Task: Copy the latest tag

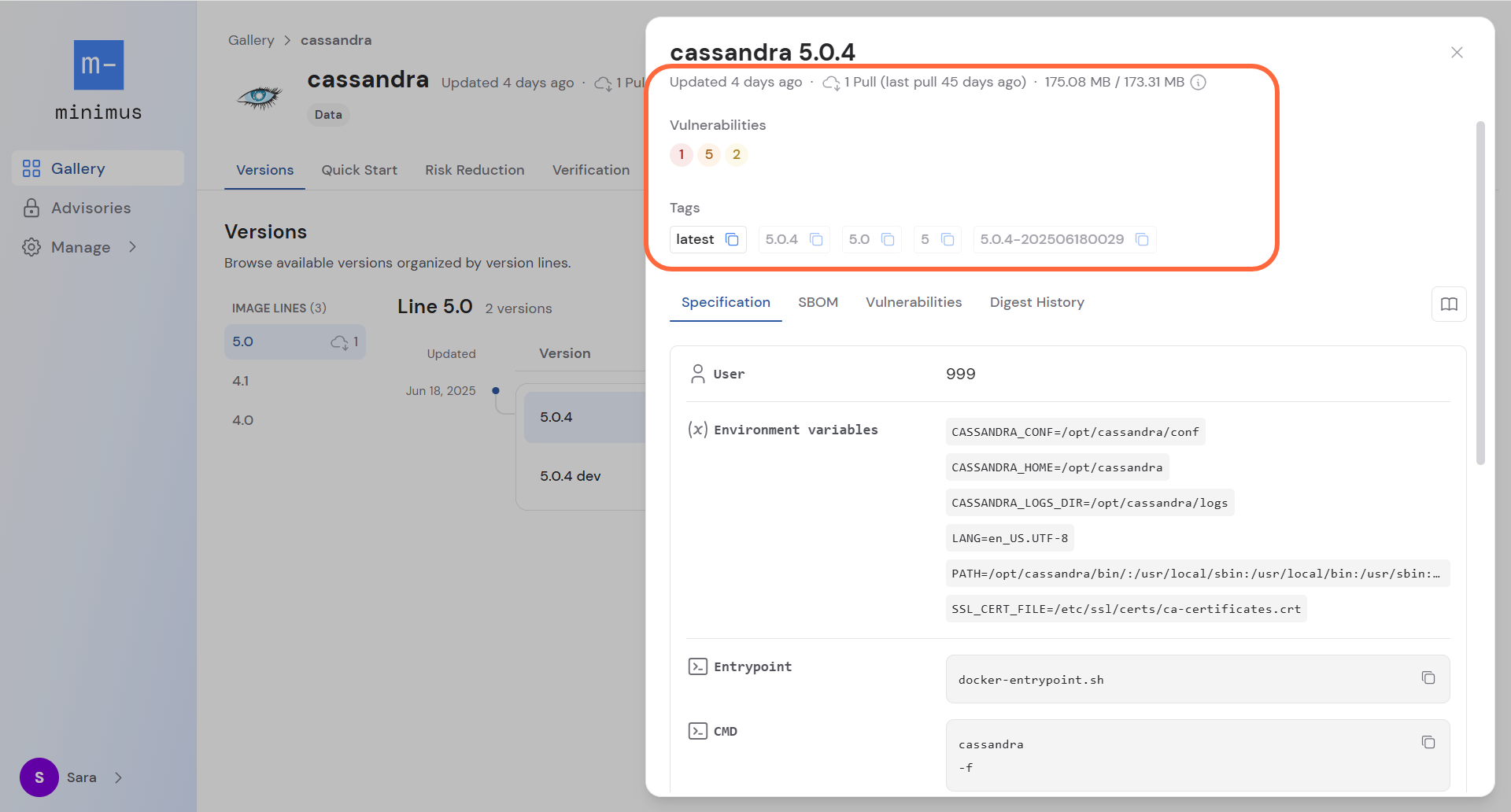Action: pyautogui.click(x=732, y=239)
